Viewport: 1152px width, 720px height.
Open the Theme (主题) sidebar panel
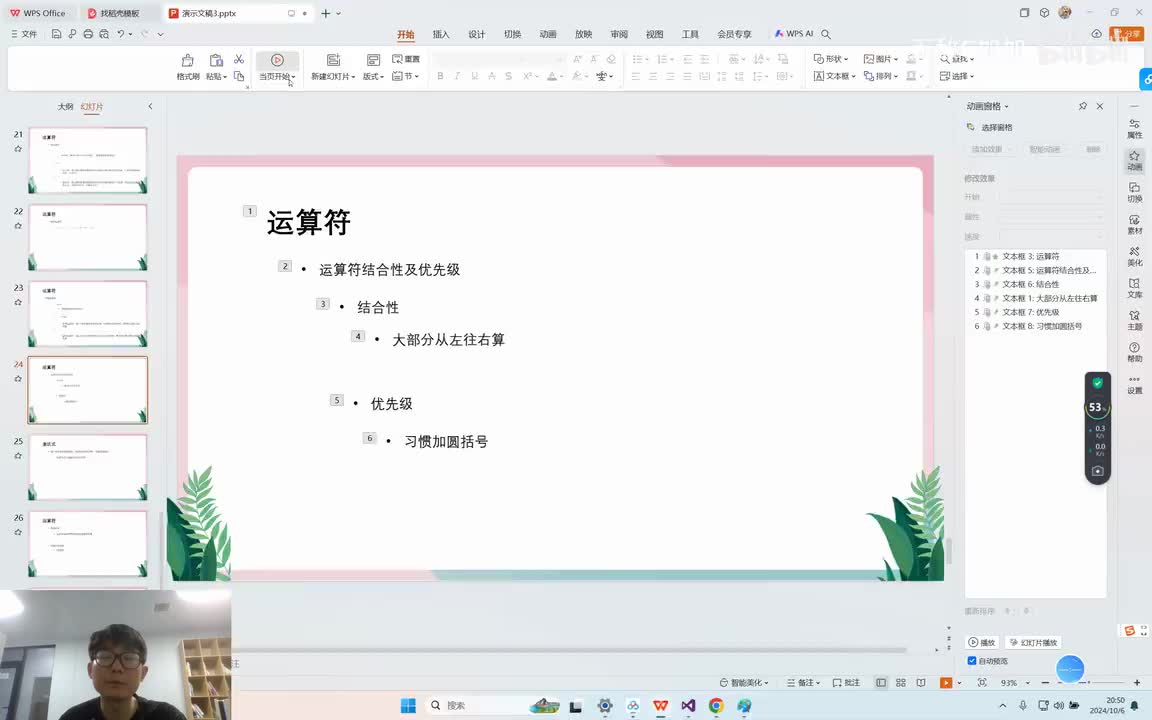1134,320
